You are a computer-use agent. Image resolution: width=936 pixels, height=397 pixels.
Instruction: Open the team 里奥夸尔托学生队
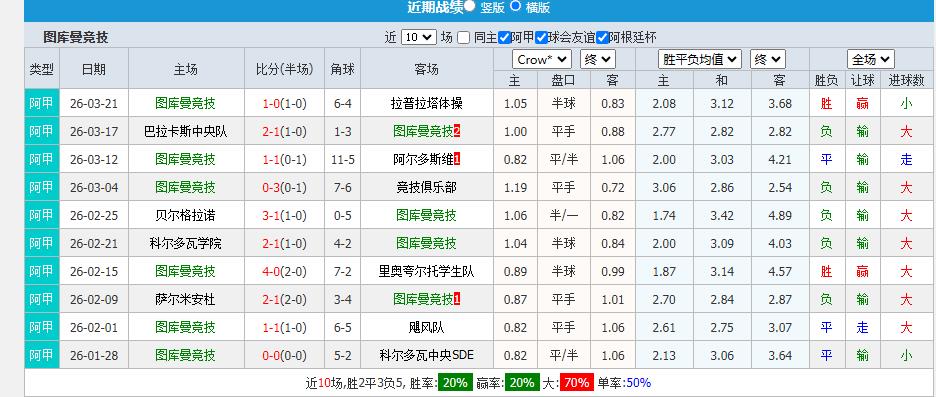(x=426, y=272)
